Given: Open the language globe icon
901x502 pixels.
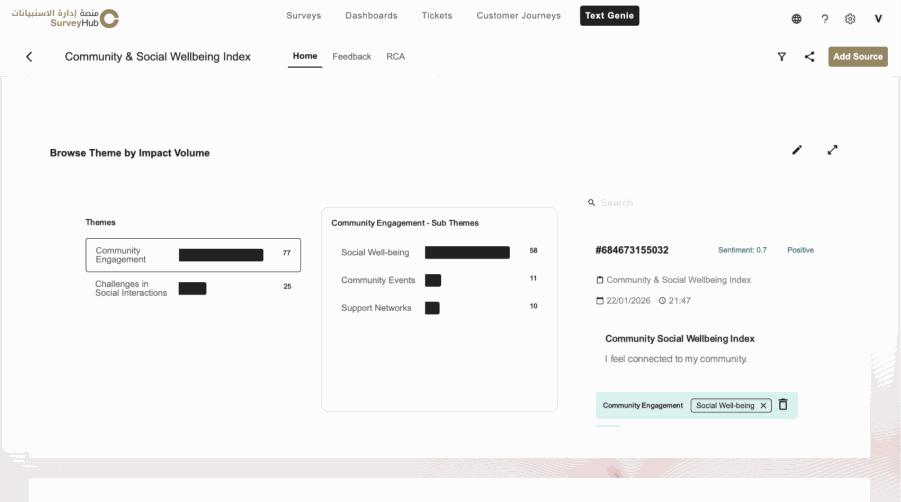Looking at the screenshot, I should pos(796,19).
